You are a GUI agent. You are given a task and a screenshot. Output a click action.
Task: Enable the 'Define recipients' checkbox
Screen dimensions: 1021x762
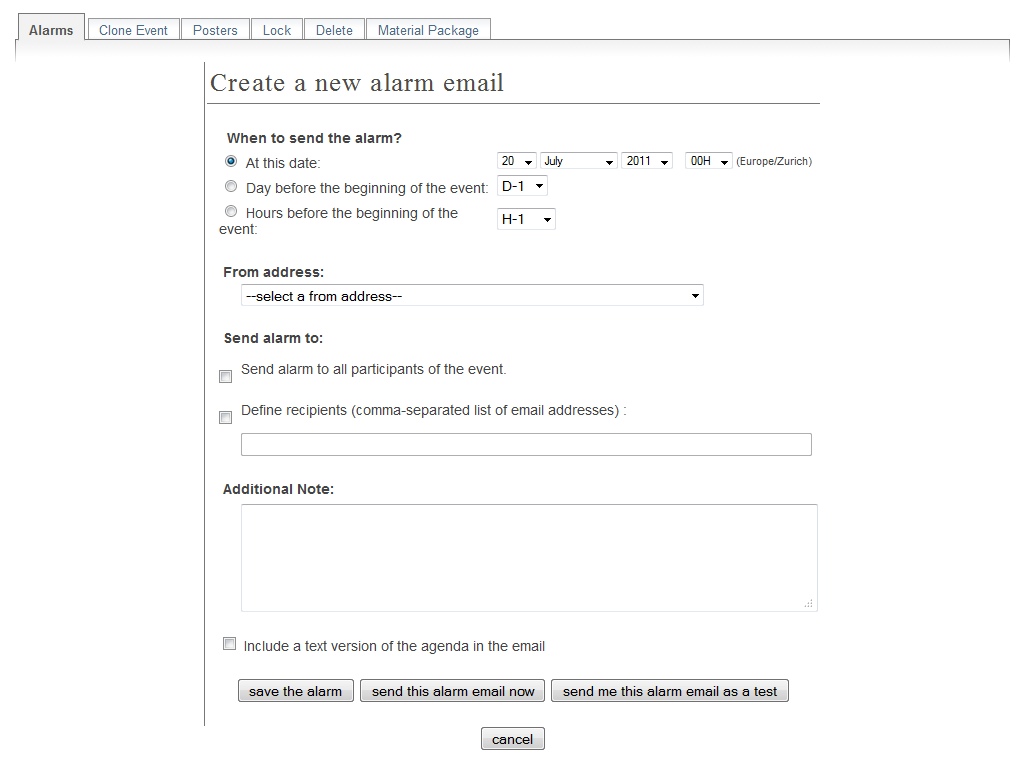pos(225,417)
